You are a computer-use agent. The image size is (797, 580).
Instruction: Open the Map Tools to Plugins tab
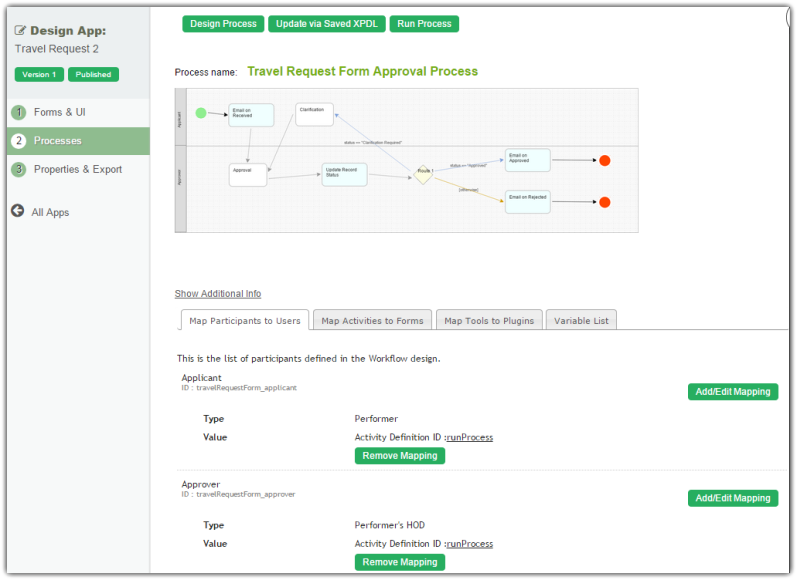pos(489,320)
